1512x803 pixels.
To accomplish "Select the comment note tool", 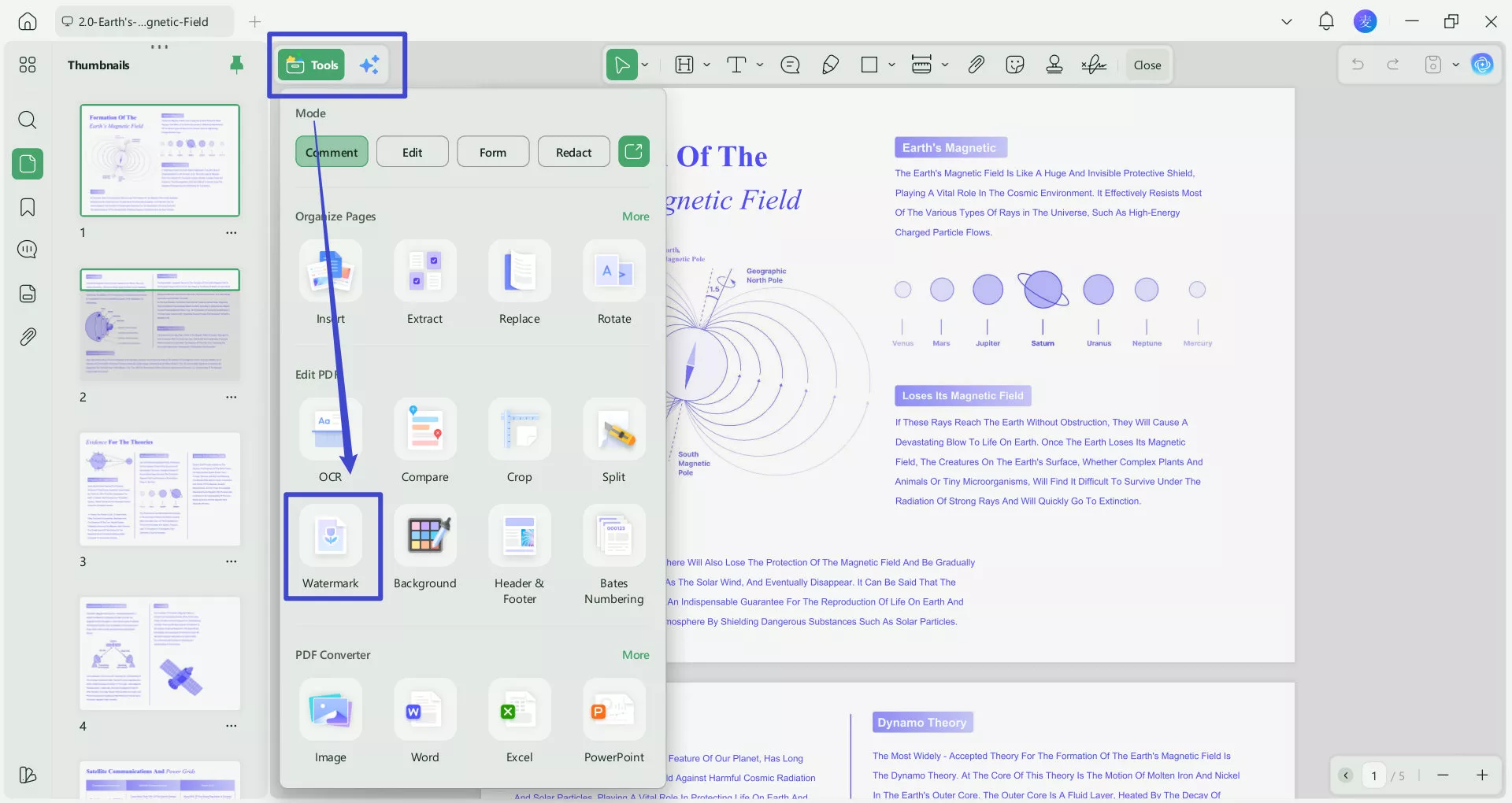I will (x=790, y=65).
